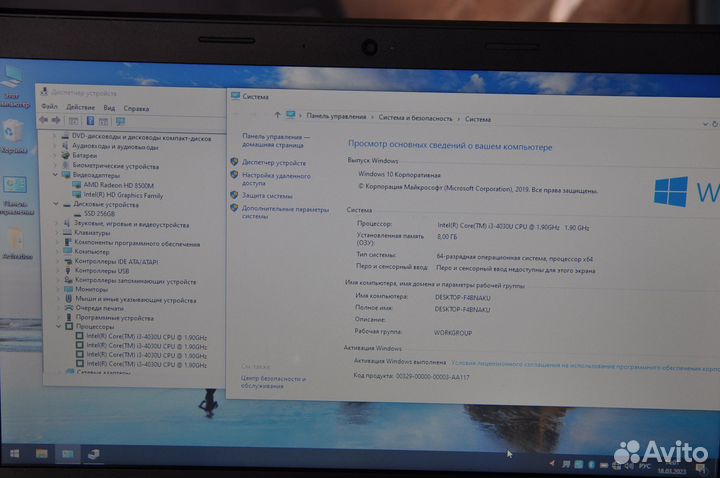Click the computer icon in System breadcrumb

[291, 115]
